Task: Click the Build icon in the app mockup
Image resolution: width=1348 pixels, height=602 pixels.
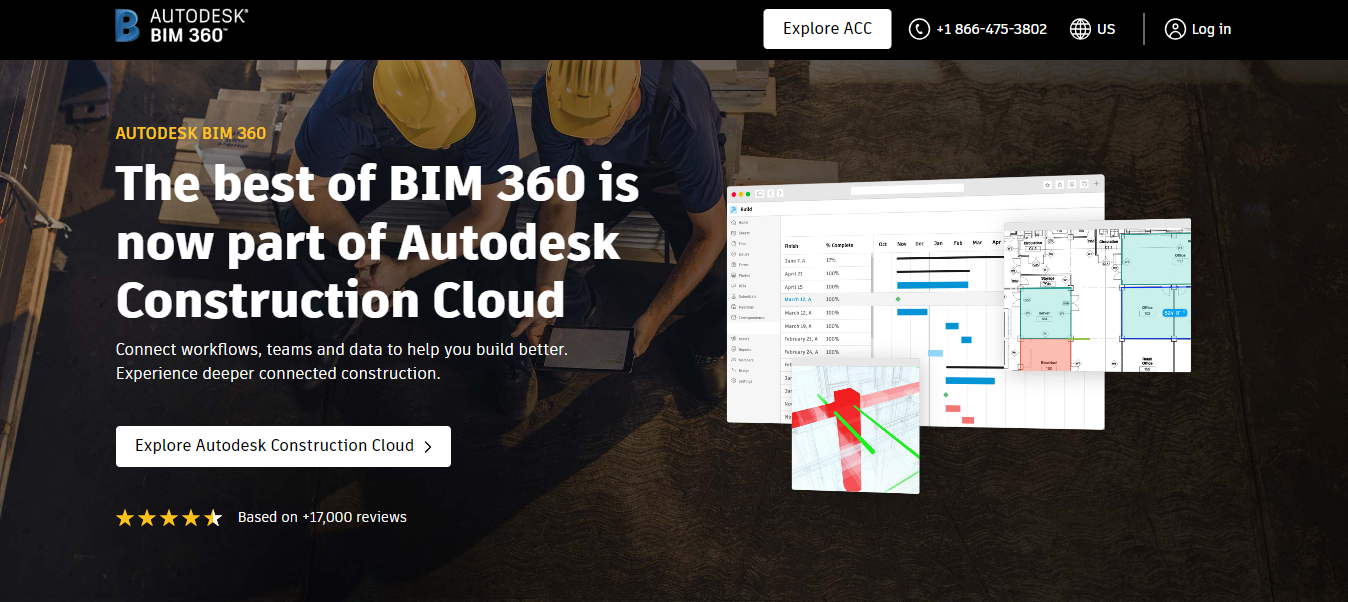Action: pos(734,209)
